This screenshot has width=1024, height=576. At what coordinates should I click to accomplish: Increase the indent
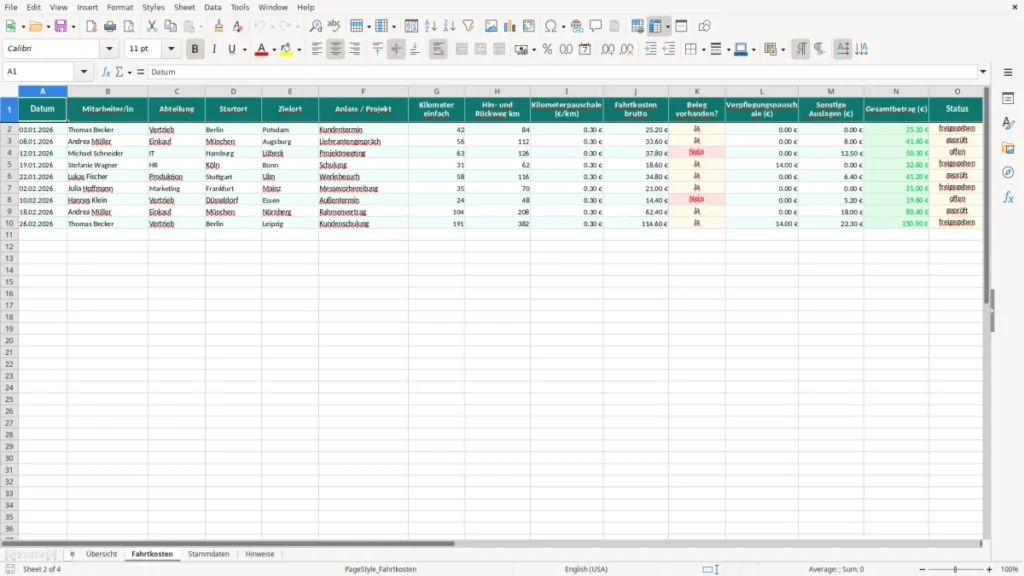[650, 49]
